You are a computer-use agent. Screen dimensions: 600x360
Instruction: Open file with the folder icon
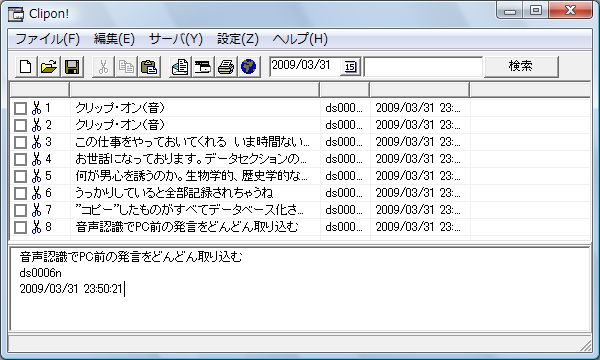coord(49,67)
